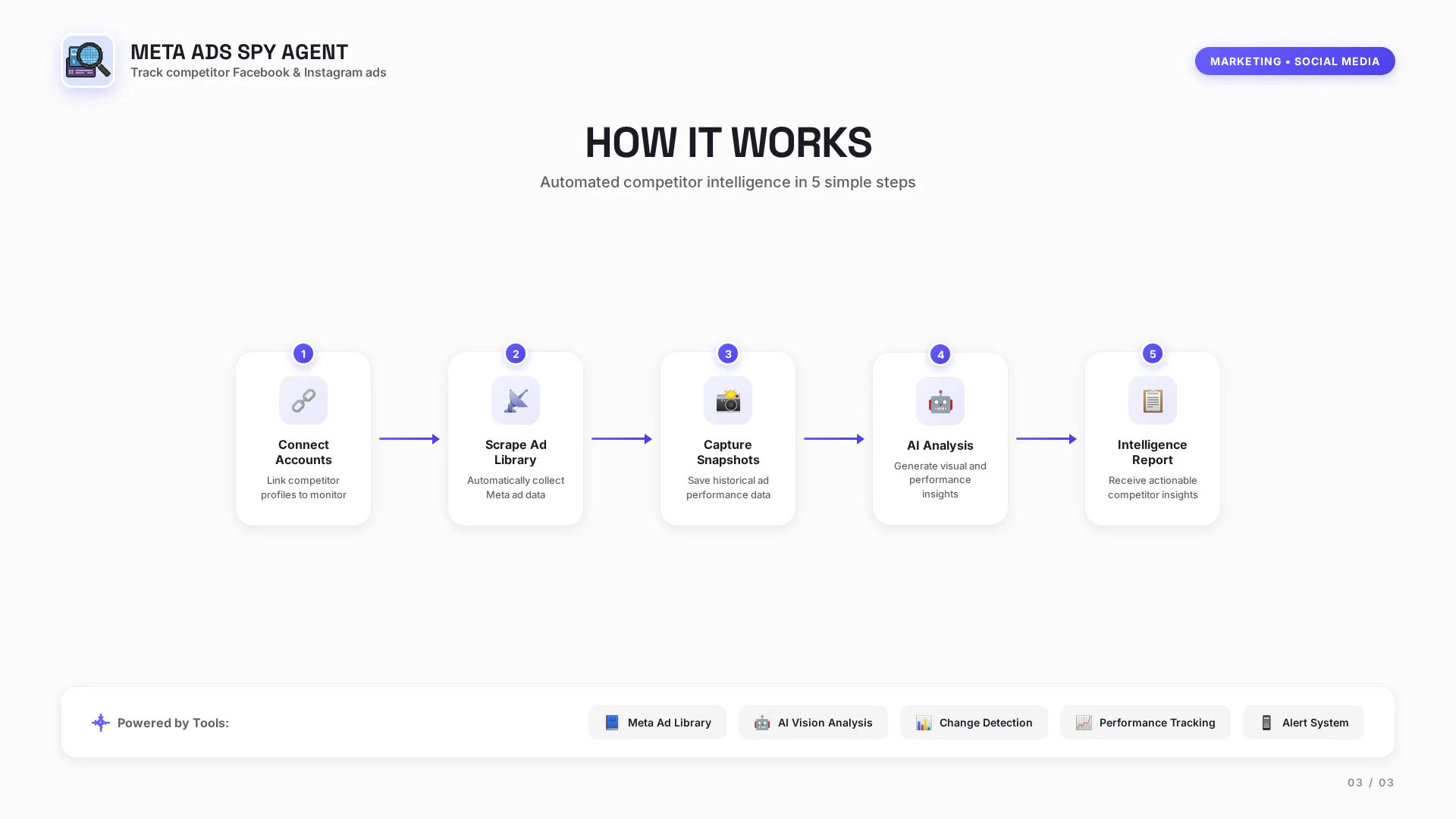This screenshot has width=1456, height=819.
Task: Click the arrow between Connect Accounts and Scrape Ad Library
Action: (x=409, y=439)
